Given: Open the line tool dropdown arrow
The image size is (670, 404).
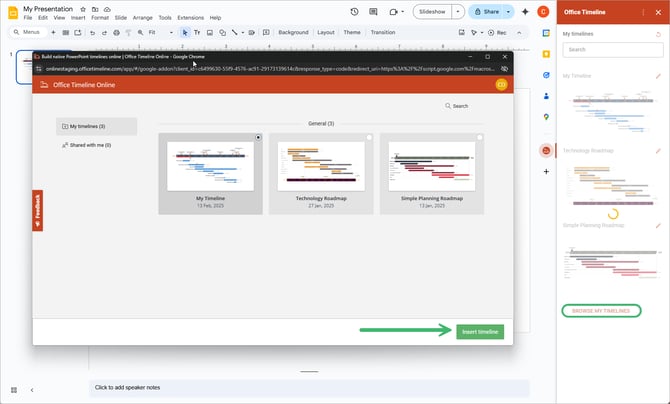Looking at the screenshot, I should tap(243, 32).
